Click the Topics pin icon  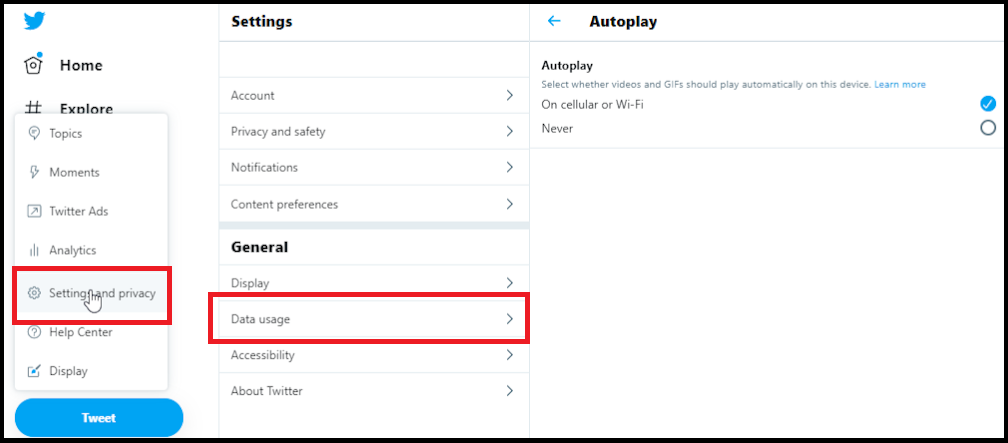click(x=34, y=133)
